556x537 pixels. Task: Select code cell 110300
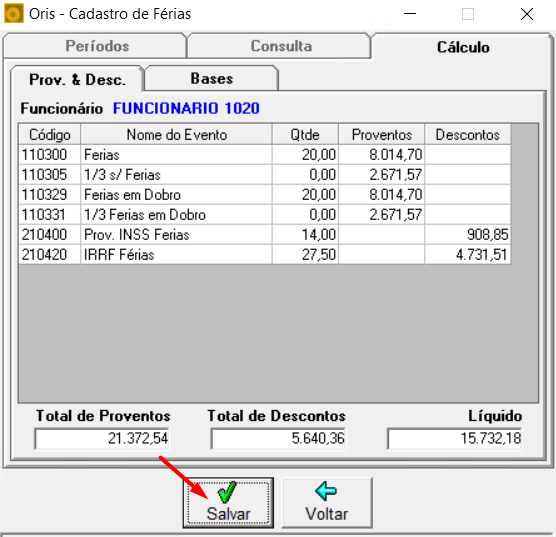point(50,155)
